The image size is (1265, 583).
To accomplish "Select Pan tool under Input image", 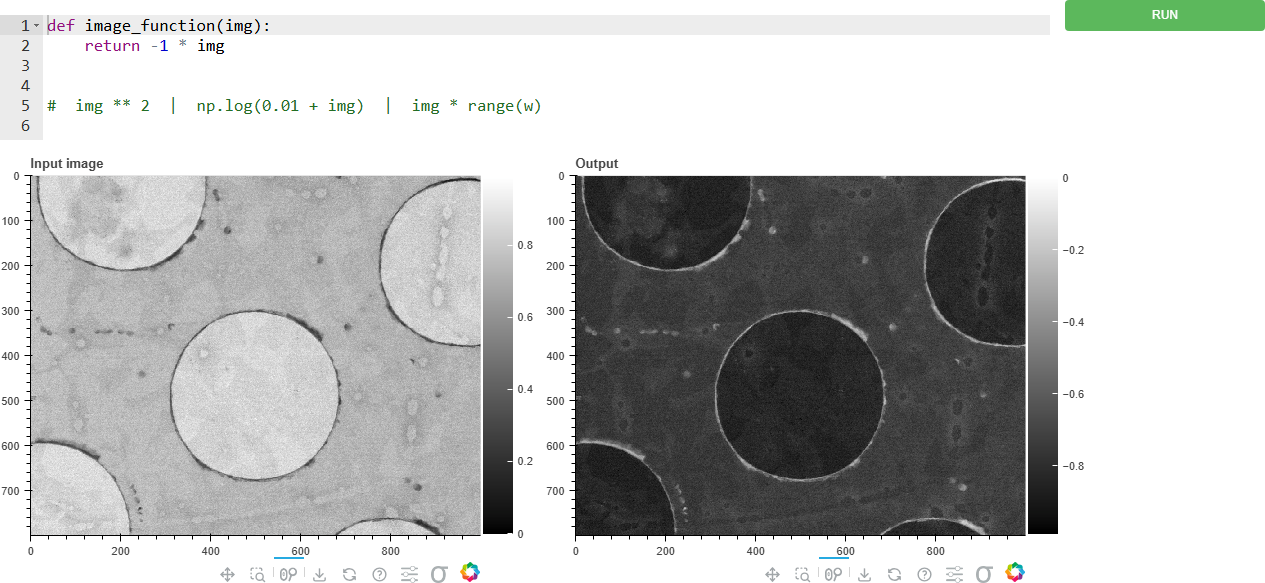I will pos(227,574).
